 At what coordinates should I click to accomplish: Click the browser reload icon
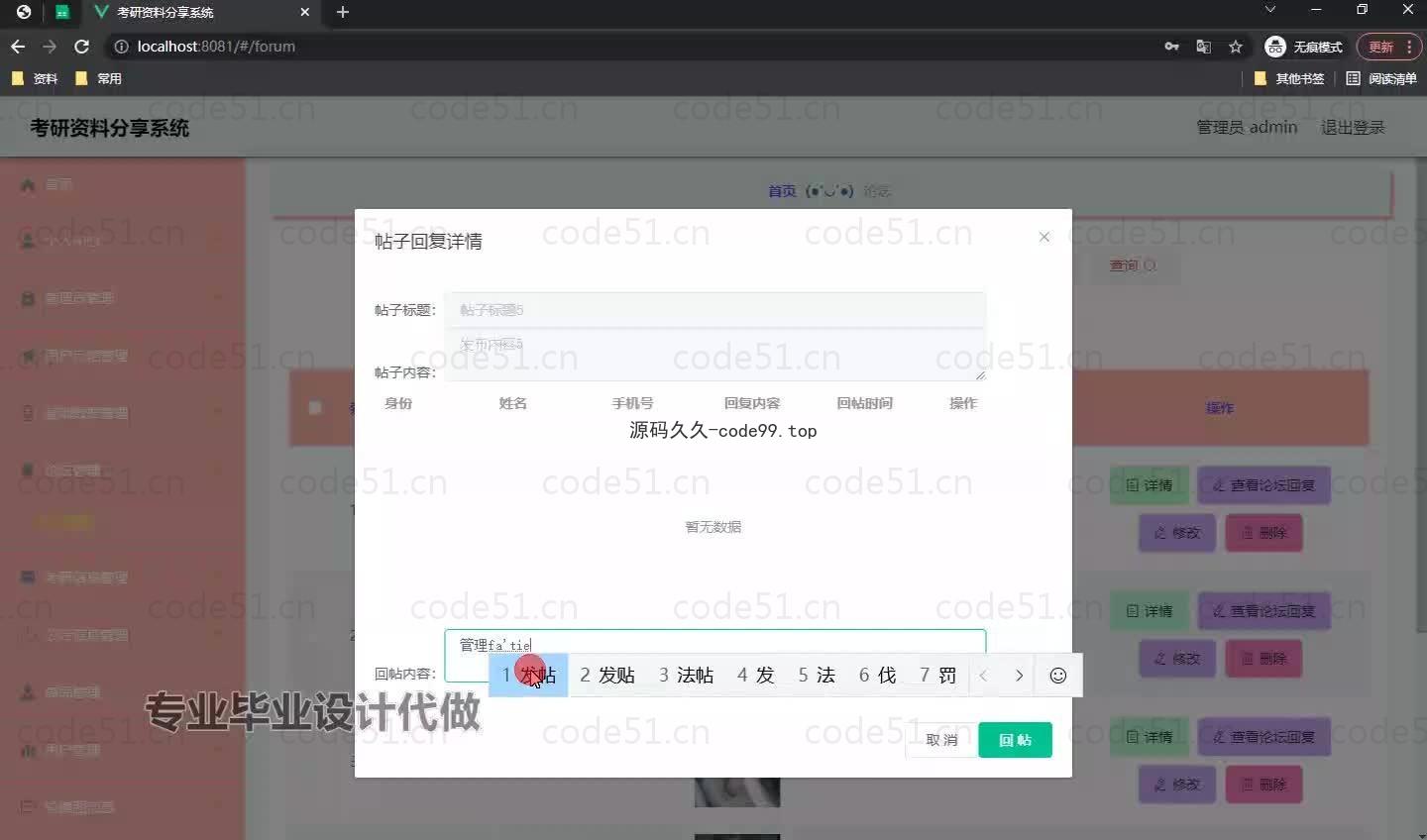point(82,47)
